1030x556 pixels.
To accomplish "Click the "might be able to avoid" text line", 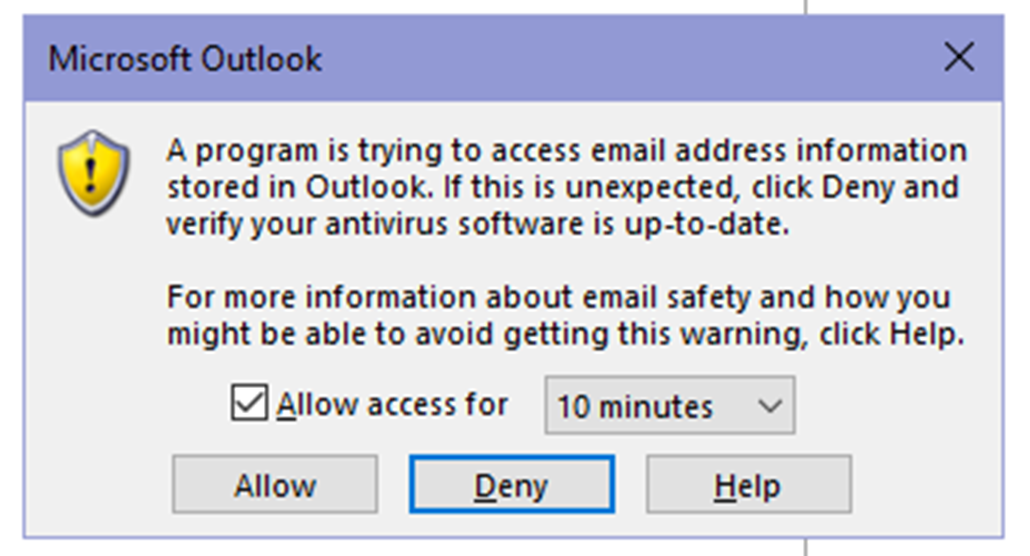I will (566, 335).
